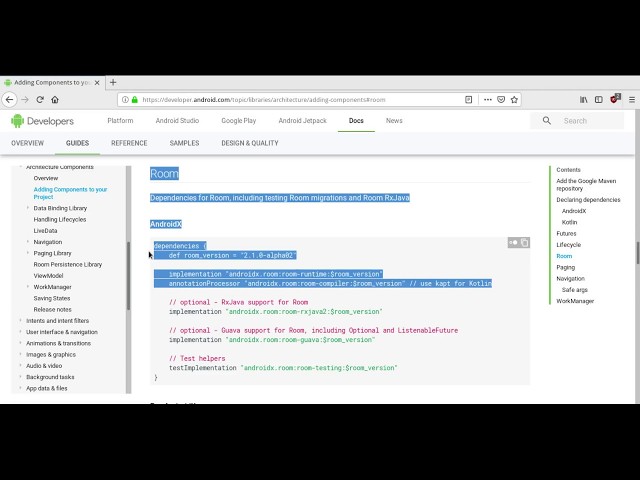Bookmark this page with the star

[x=514, y=100]
